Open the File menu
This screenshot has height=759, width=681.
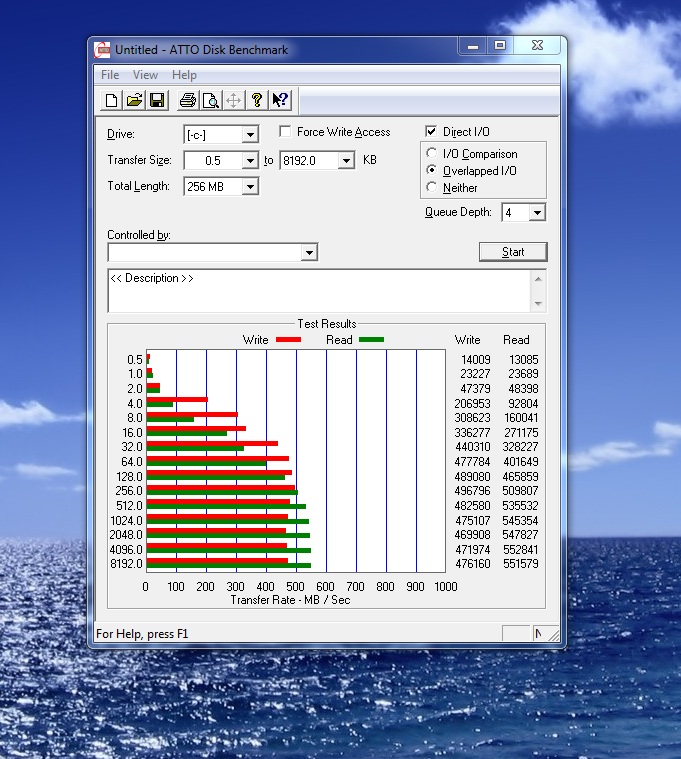click(x=110, y=75)
